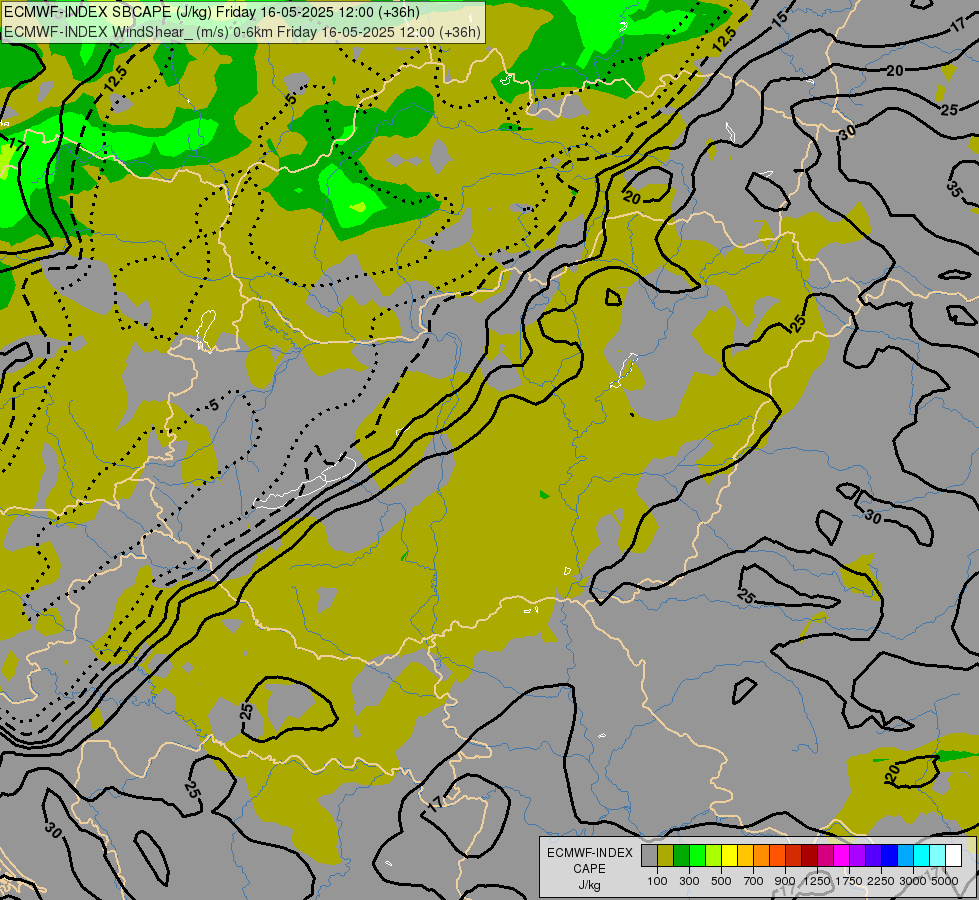The height and width of the screenshot is (900, 979).
Task: Click the legend scale value 3000
Action: 913,881
